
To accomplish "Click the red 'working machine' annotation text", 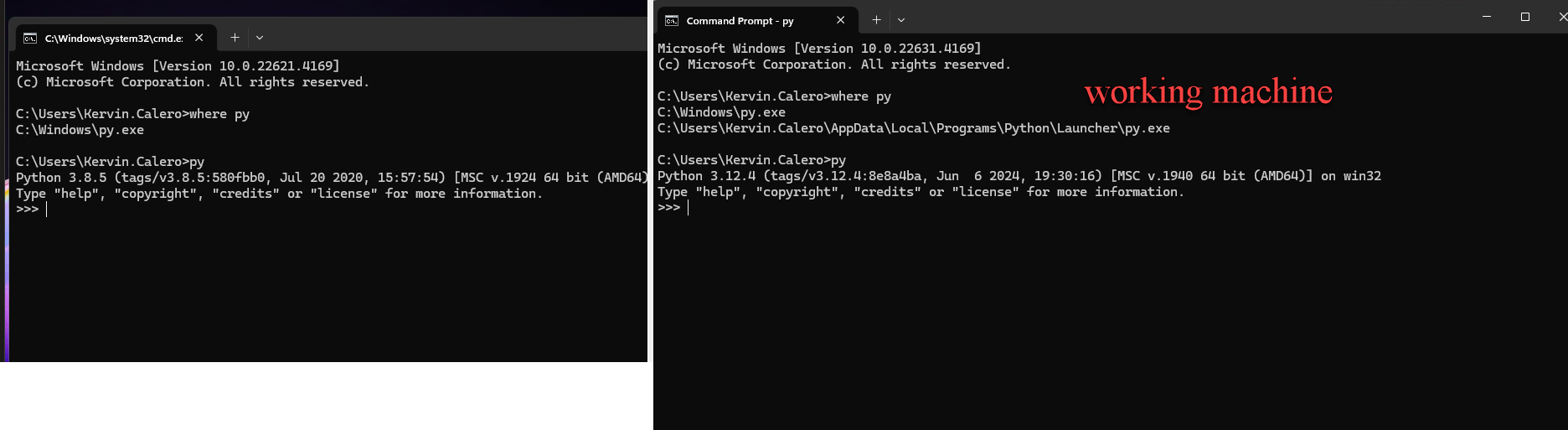I will [x=1209, y=92].
